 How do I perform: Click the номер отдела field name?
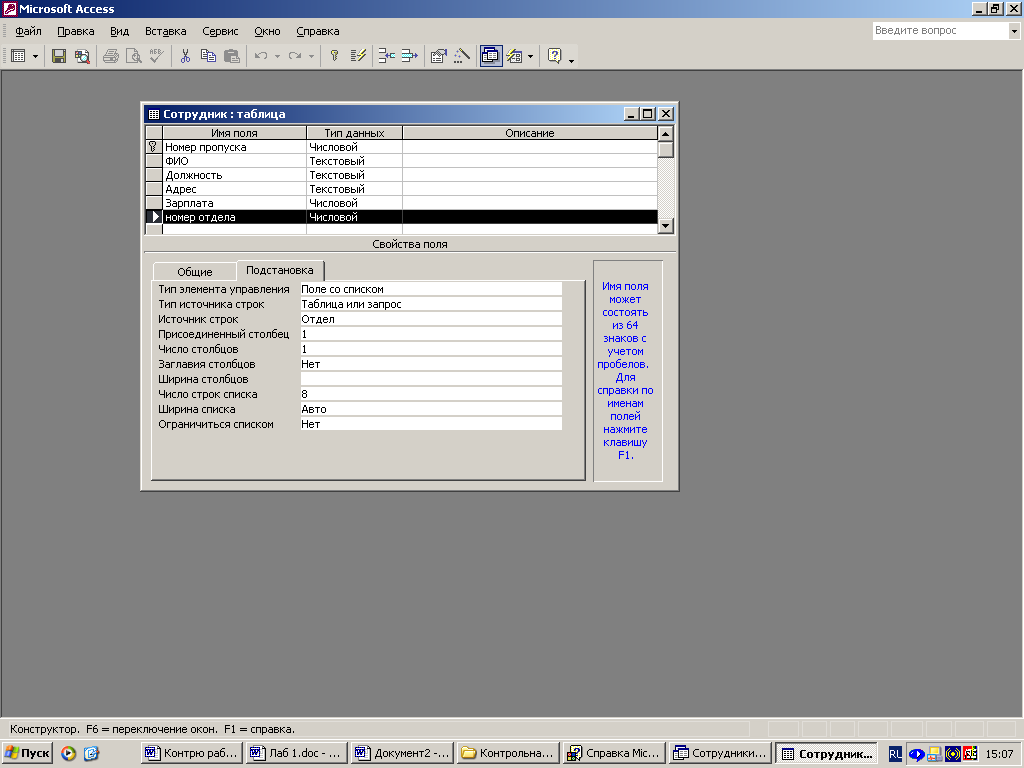(x=234, y=217)
